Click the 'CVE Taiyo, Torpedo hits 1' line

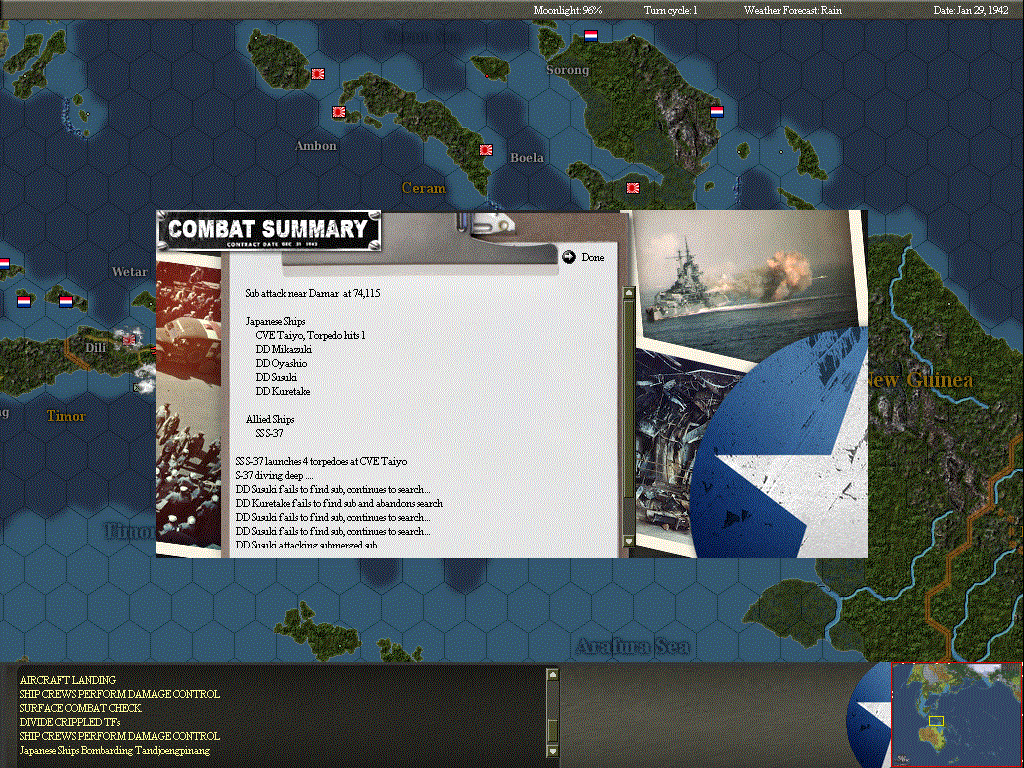click(x=310, y=336)
